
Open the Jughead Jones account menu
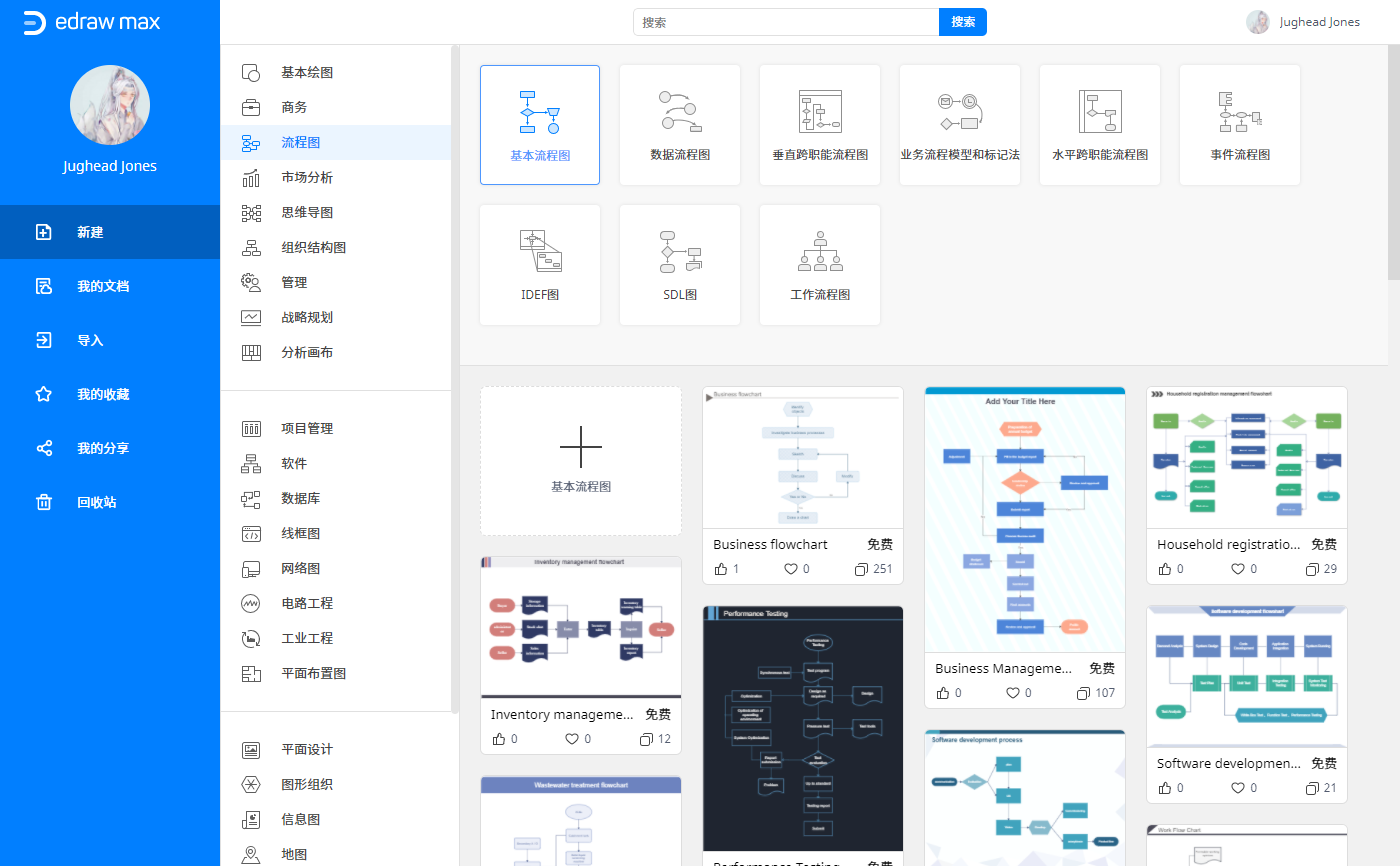click(1304, 22)
